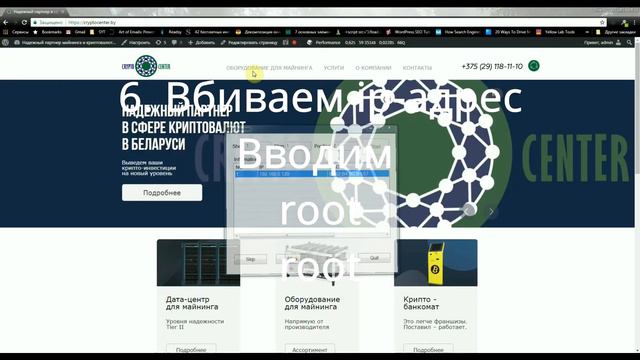Open the updates counter icon in admin bar
Viewport: 640px width, 360px height.
click(161, 42)
